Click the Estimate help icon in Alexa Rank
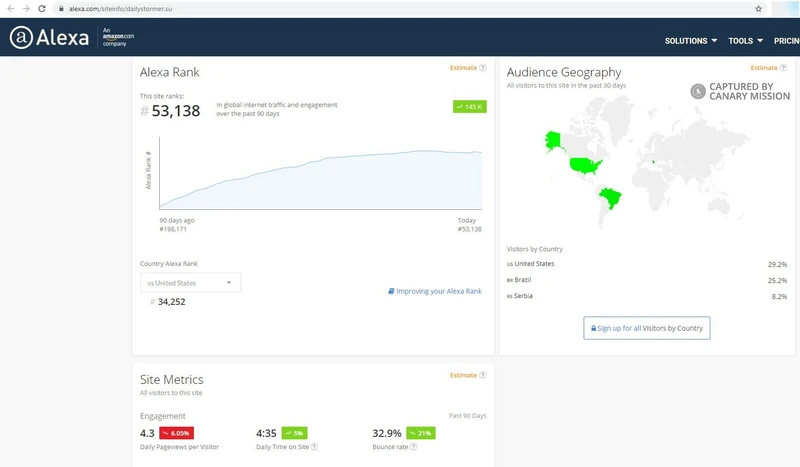This screenshot has height=467, width=800. coord(483,68)
